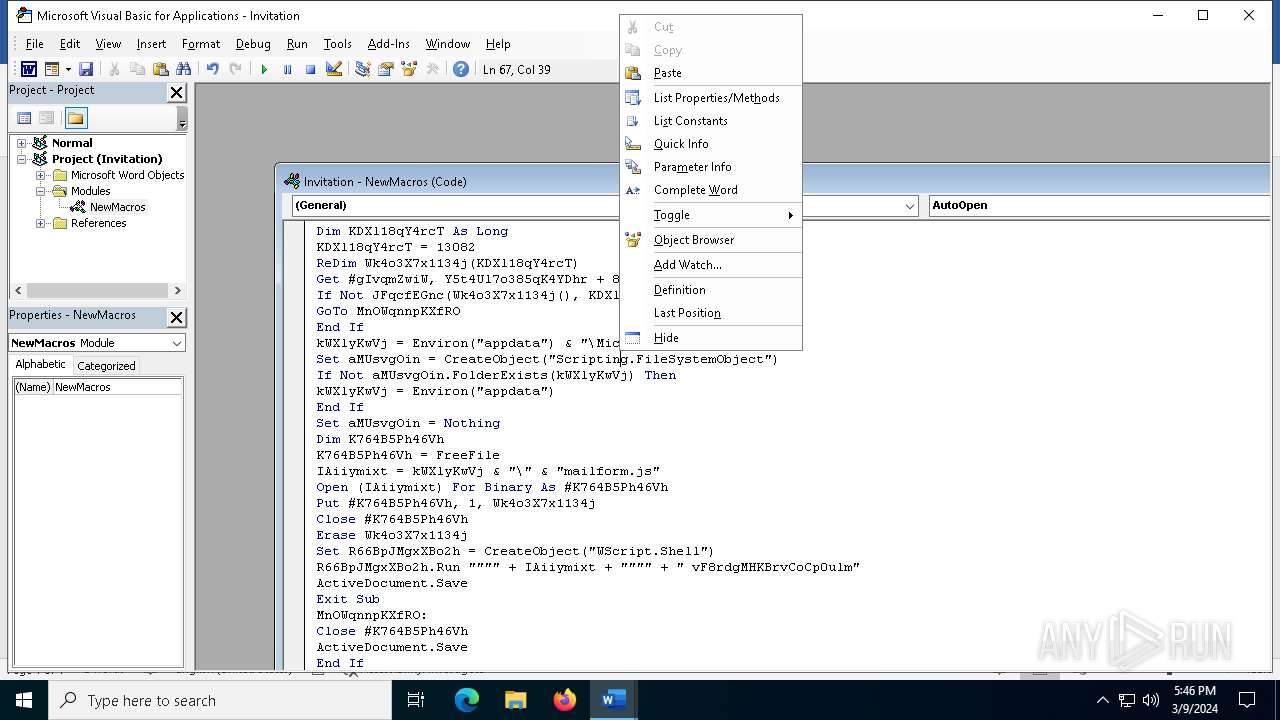Collapse the Modules folder
The width and height of the screenshot is (1280, 720).
point(41,191)
